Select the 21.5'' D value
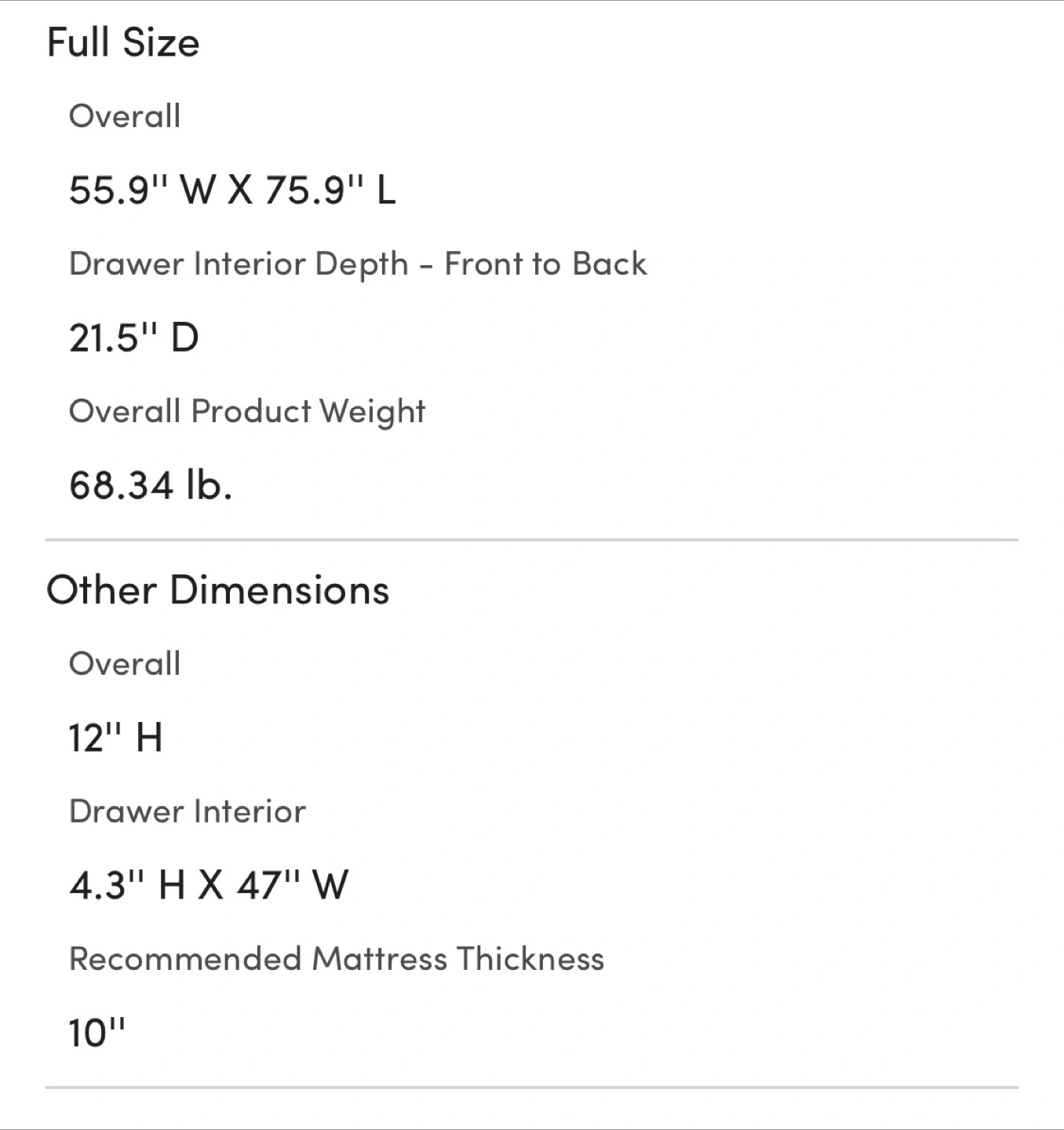This screenshot has width=1064, height=1130. tap(134, 338)
